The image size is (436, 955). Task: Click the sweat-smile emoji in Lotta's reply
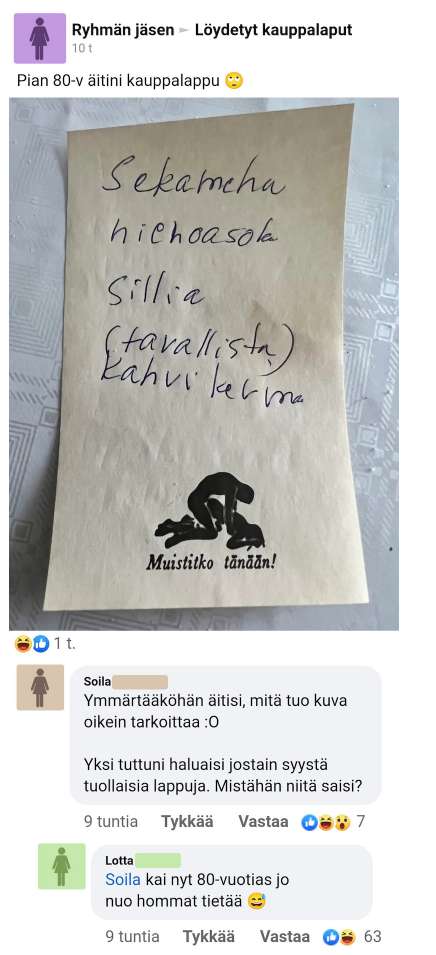[x=257, y=901]
